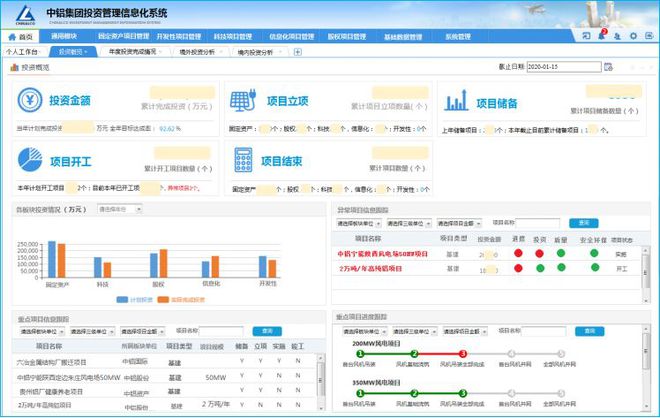Click red 投资 status dot for 中铝宁能 project

(539, 253)
